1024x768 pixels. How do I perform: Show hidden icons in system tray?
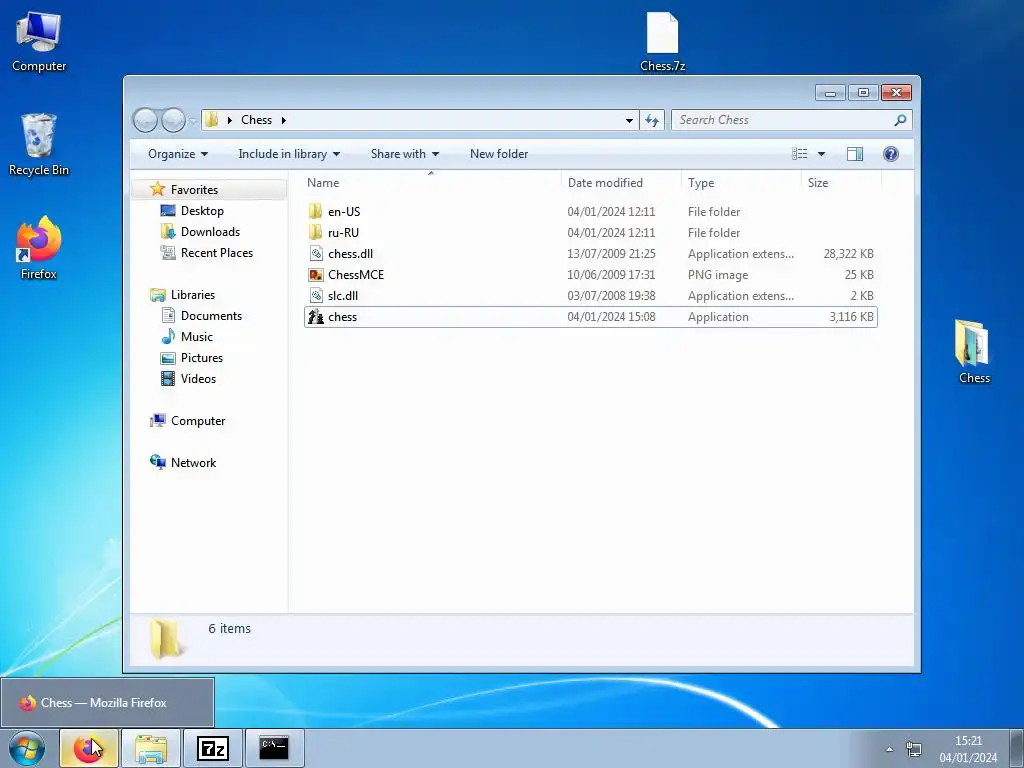889,749
